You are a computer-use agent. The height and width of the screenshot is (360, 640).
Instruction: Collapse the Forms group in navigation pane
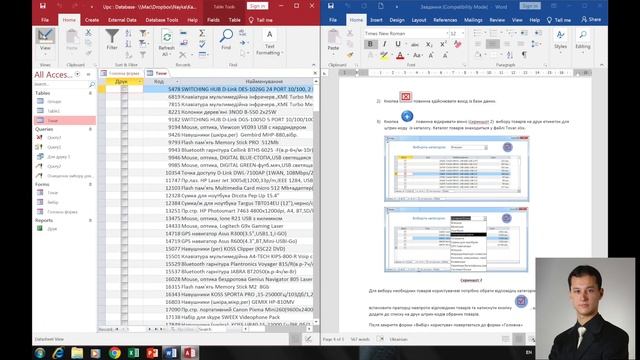pyautogui.click(x=90, y=184)
